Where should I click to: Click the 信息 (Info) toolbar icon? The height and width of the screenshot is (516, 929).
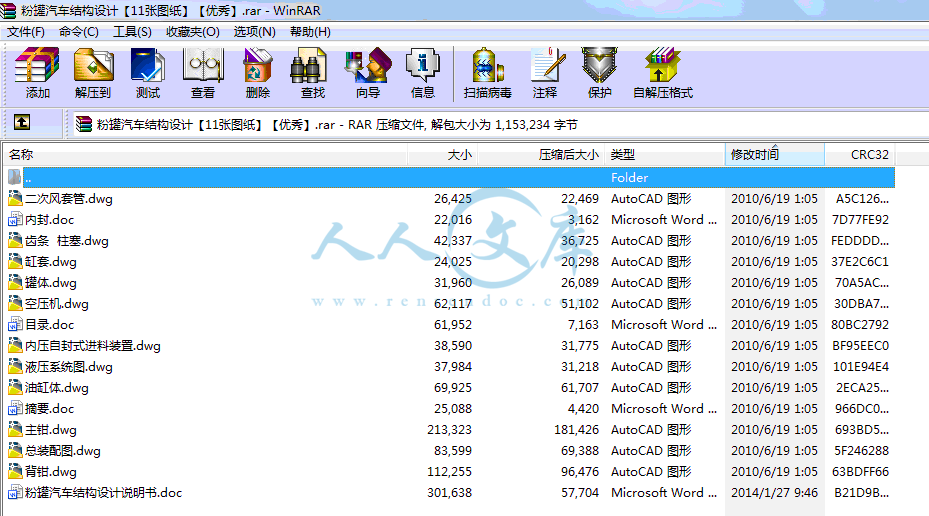422,65
